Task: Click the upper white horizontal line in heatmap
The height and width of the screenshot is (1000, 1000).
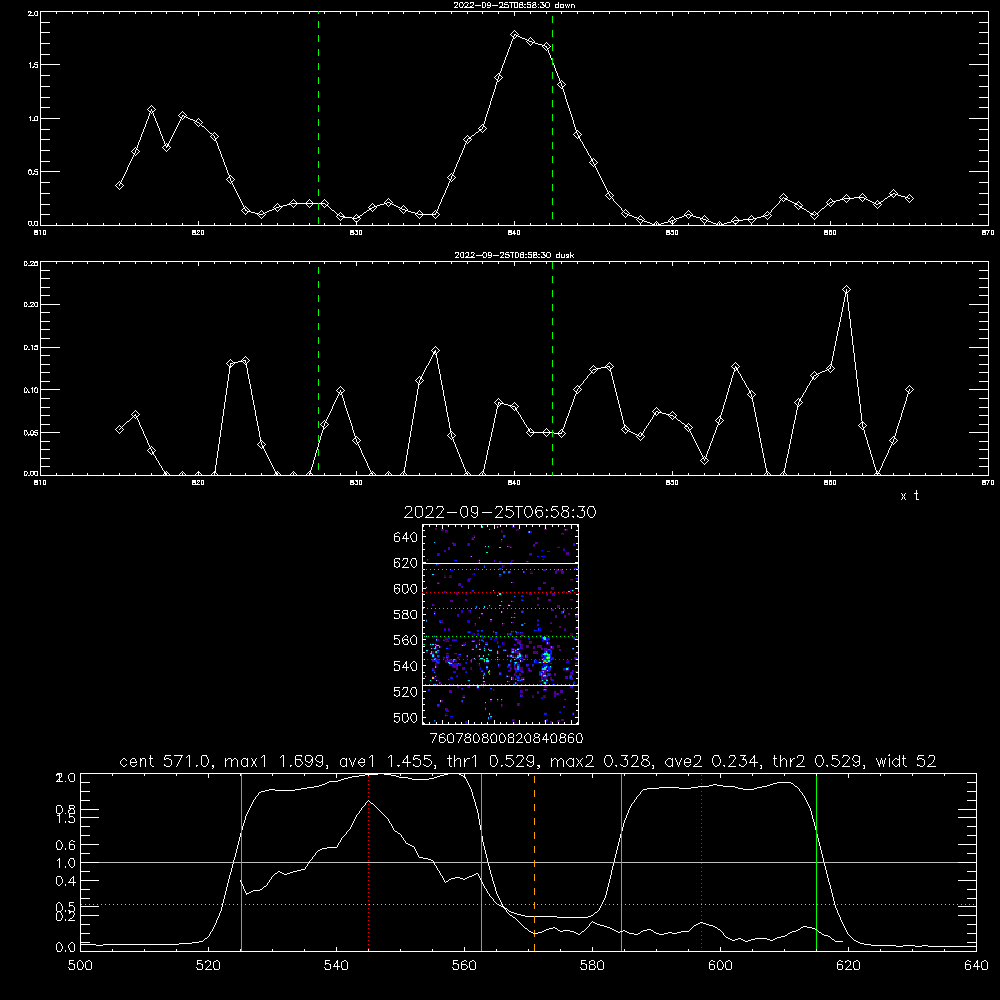Action: (x=500, y=563)
